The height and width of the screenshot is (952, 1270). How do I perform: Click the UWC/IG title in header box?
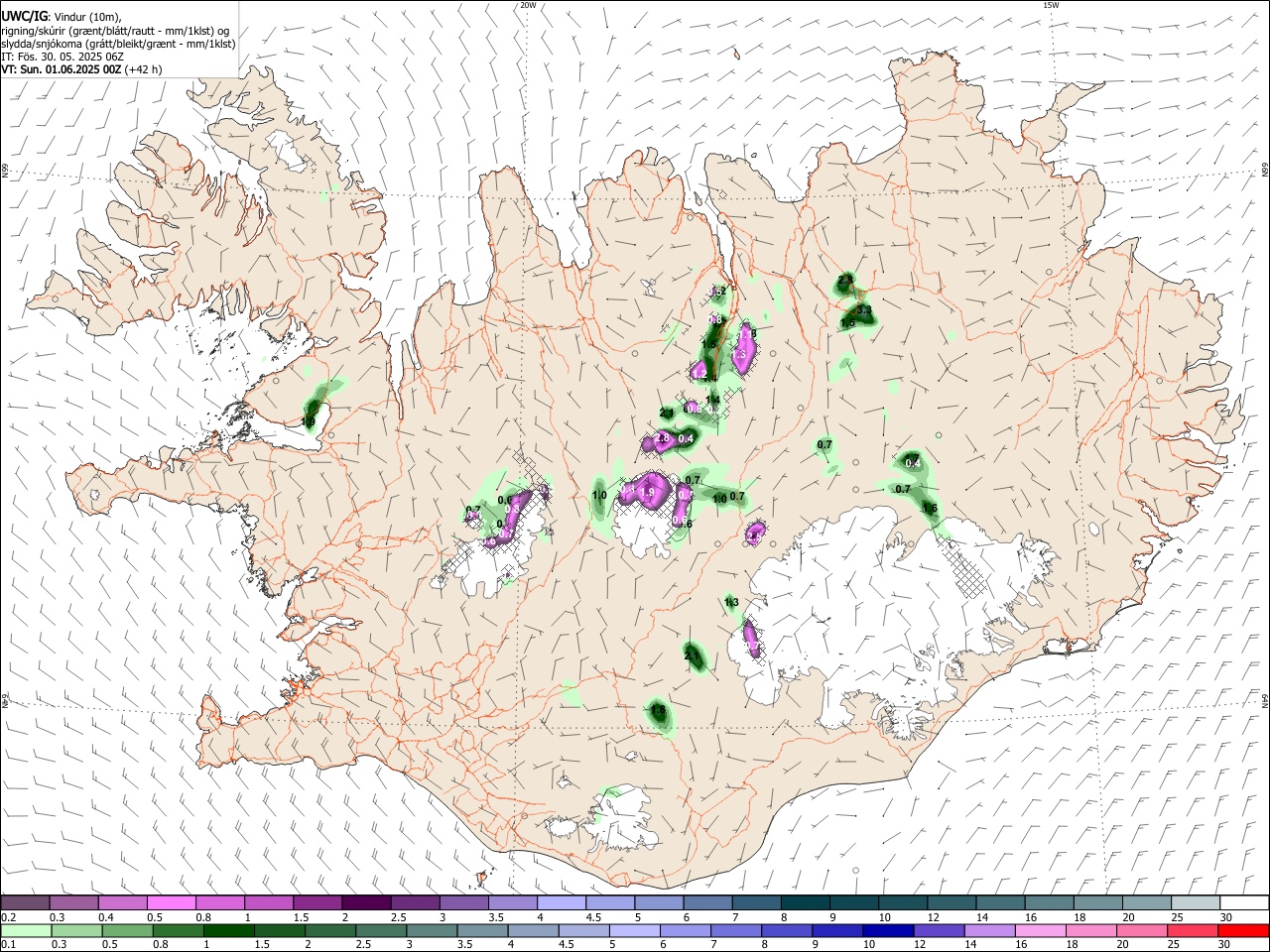(26, 16)
